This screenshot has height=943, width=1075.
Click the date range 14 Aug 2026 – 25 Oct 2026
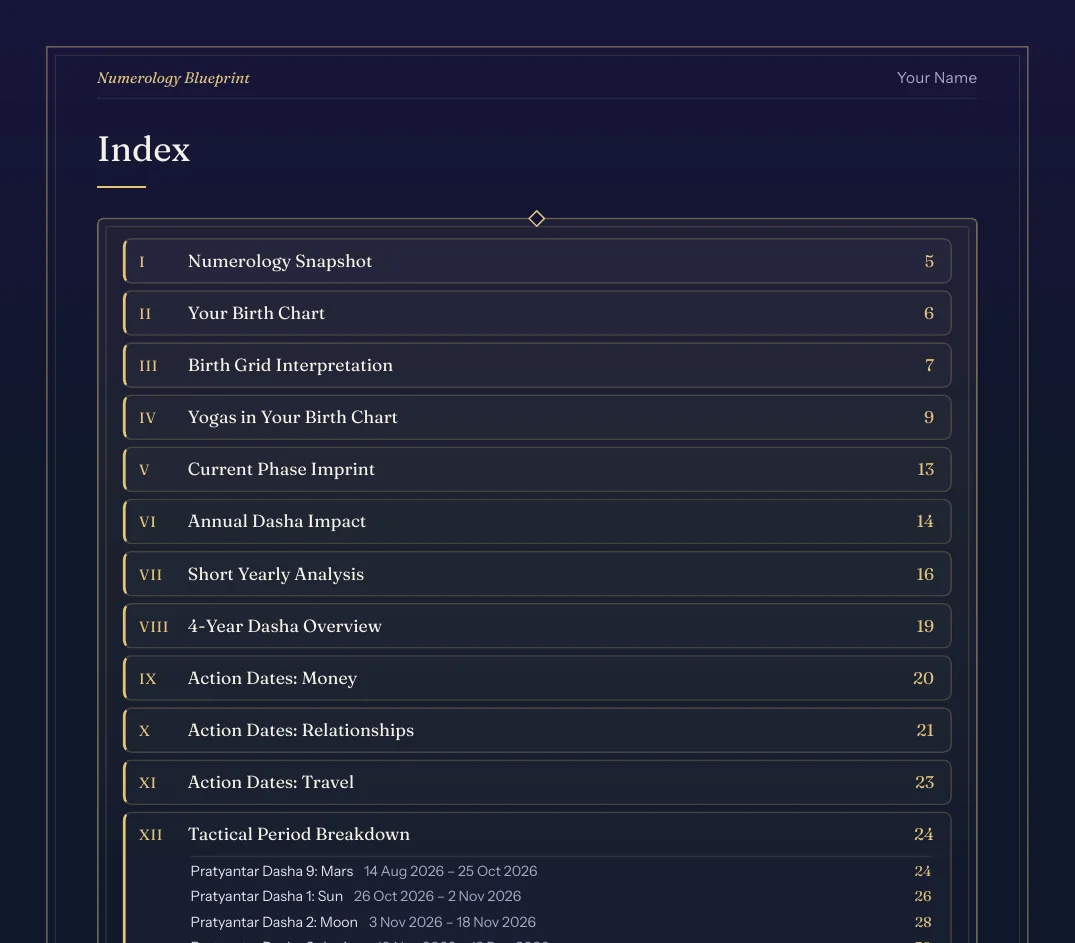pos(450,871)
